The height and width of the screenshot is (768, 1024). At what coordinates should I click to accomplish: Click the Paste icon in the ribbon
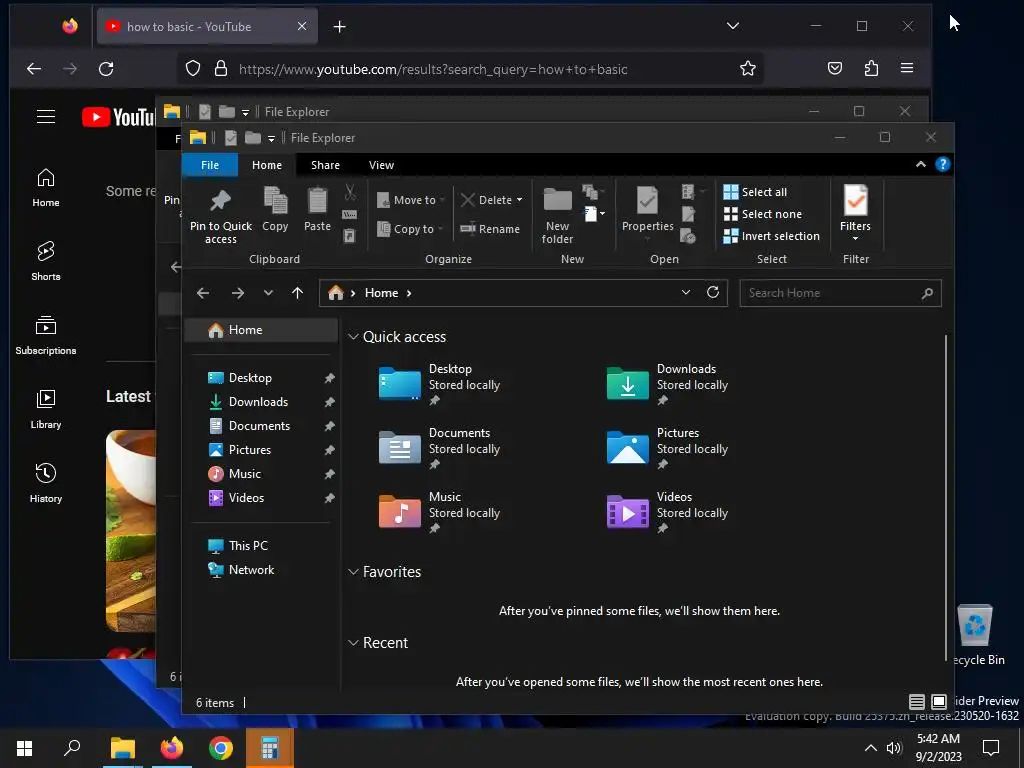317,209
